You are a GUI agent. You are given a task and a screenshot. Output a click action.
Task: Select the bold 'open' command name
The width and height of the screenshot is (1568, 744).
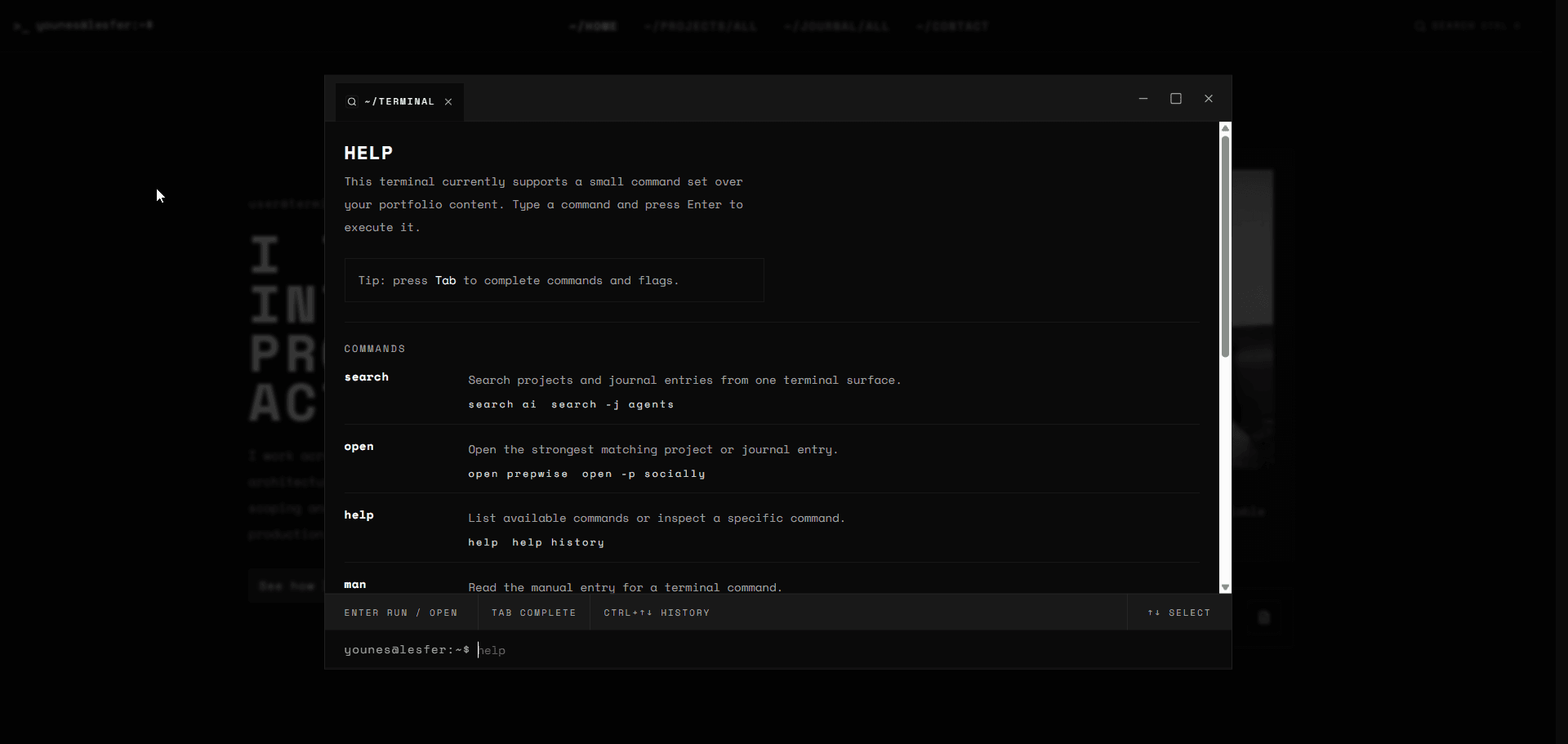point(359,447)
